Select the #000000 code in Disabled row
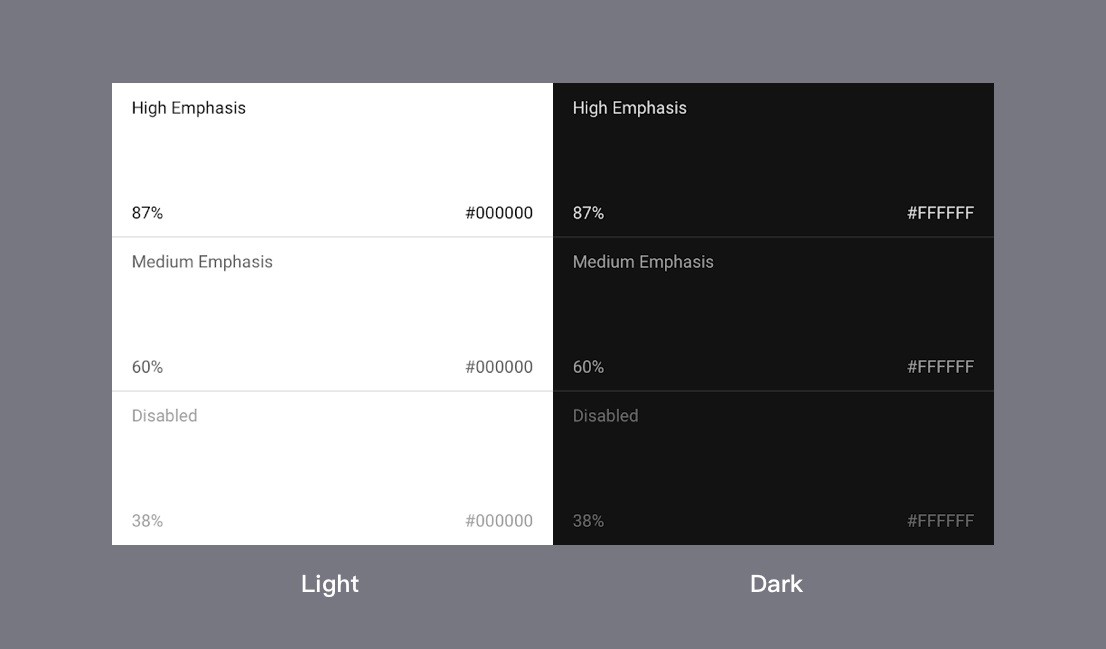 coord(499,521)
